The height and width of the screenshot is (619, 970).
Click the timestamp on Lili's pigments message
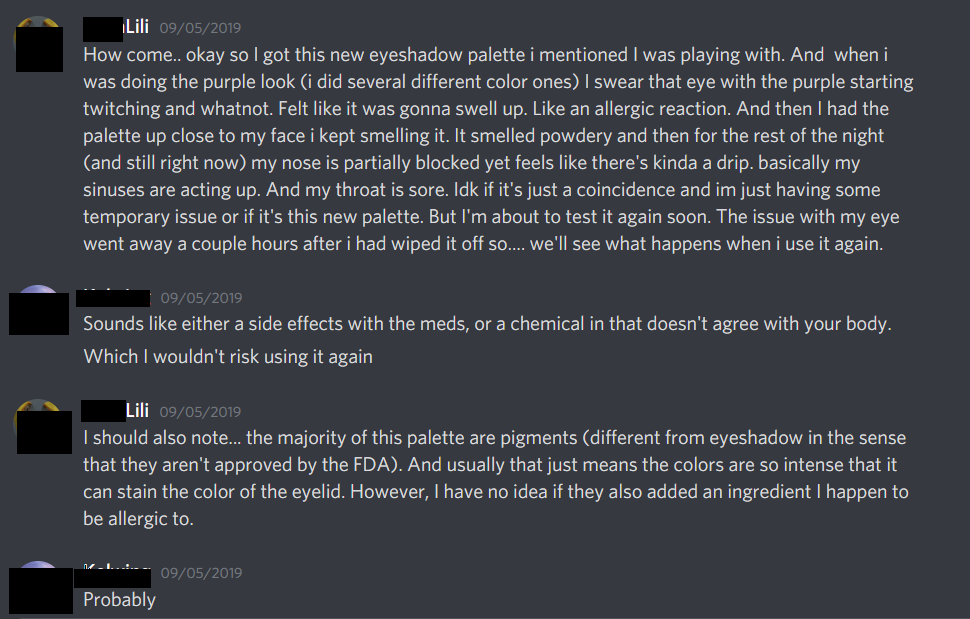click(200, 411)
